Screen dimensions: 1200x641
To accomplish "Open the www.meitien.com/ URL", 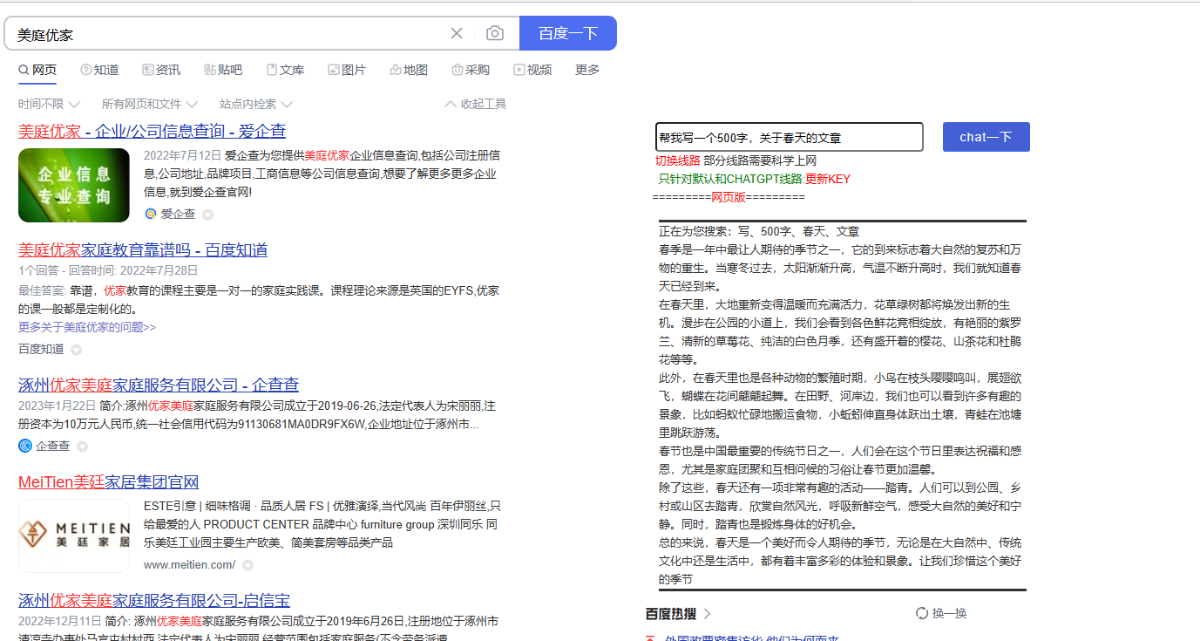I will click(189, 565).
